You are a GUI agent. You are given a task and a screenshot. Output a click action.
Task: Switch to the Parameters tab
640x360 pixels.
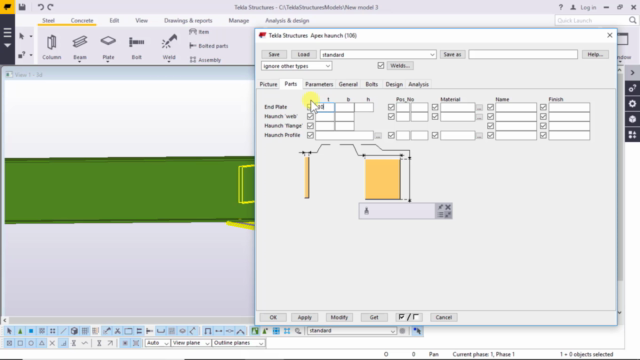(x=319, y=84)
